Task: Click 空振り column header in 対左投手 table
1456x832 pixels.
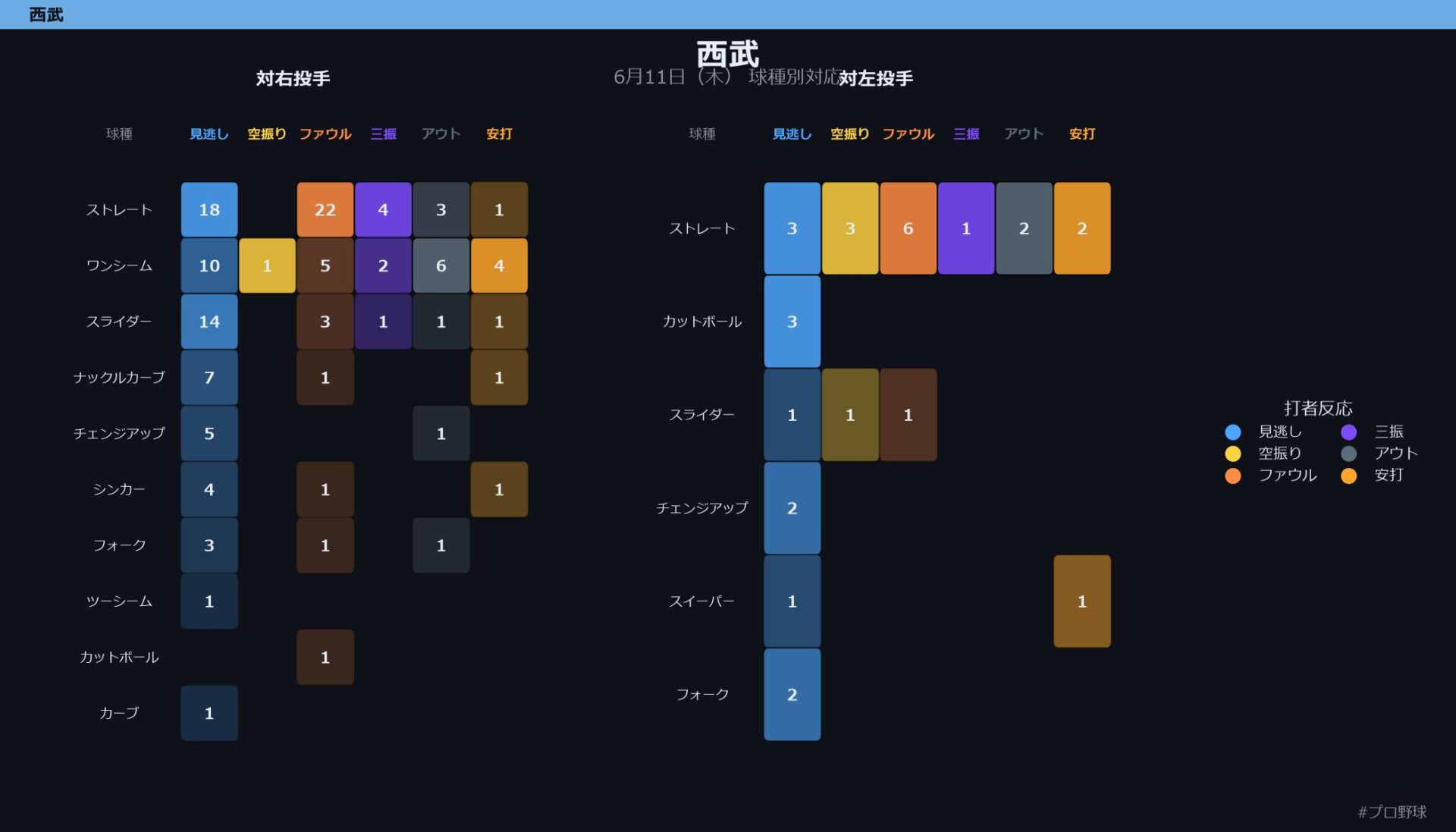Action: (850, 134)
